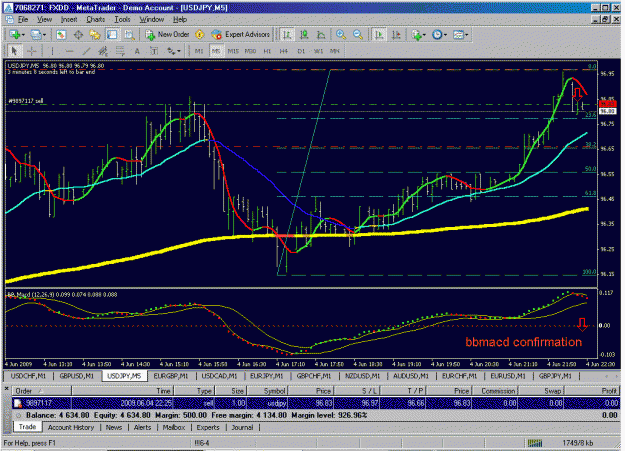Pick the vertical line drawing tool
Image resolution: width=625 pixels, height=451 pixels.
click(52, 51)
